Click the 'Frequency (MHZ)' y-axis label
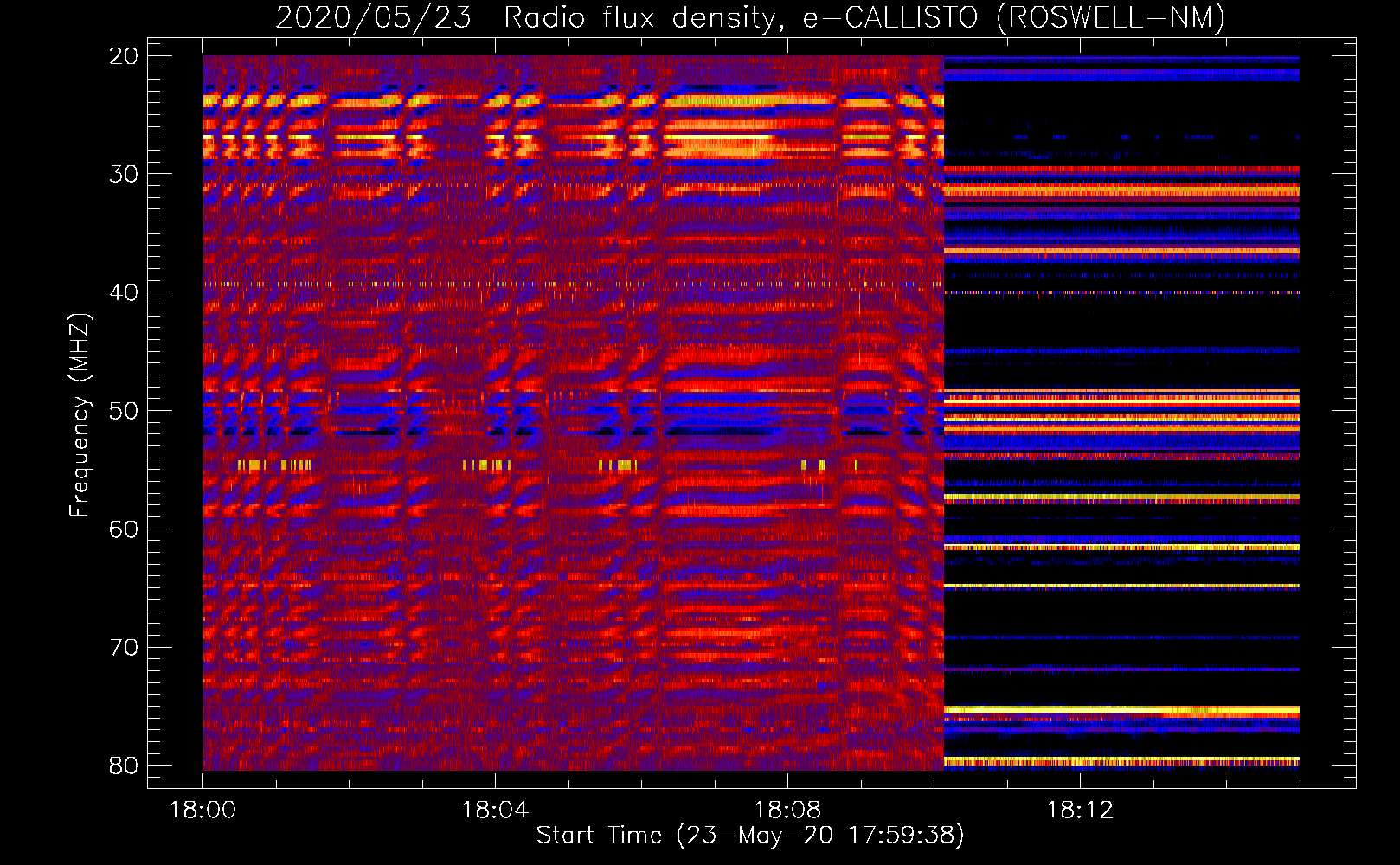This screenshot has width=1400, height=865. tap(80, 415)
